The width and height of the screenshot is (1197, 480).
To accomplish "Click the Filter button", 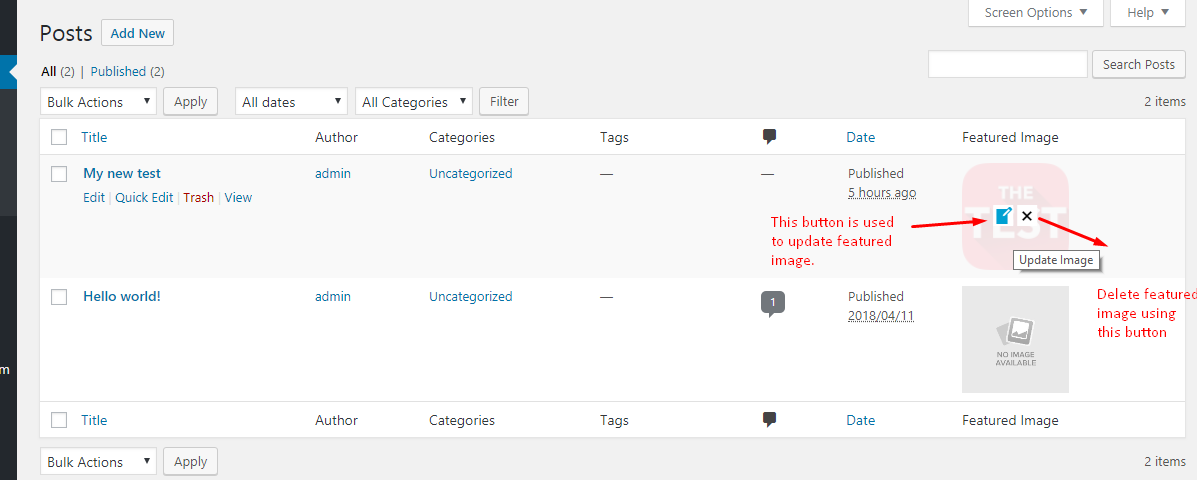I will 504,101.
